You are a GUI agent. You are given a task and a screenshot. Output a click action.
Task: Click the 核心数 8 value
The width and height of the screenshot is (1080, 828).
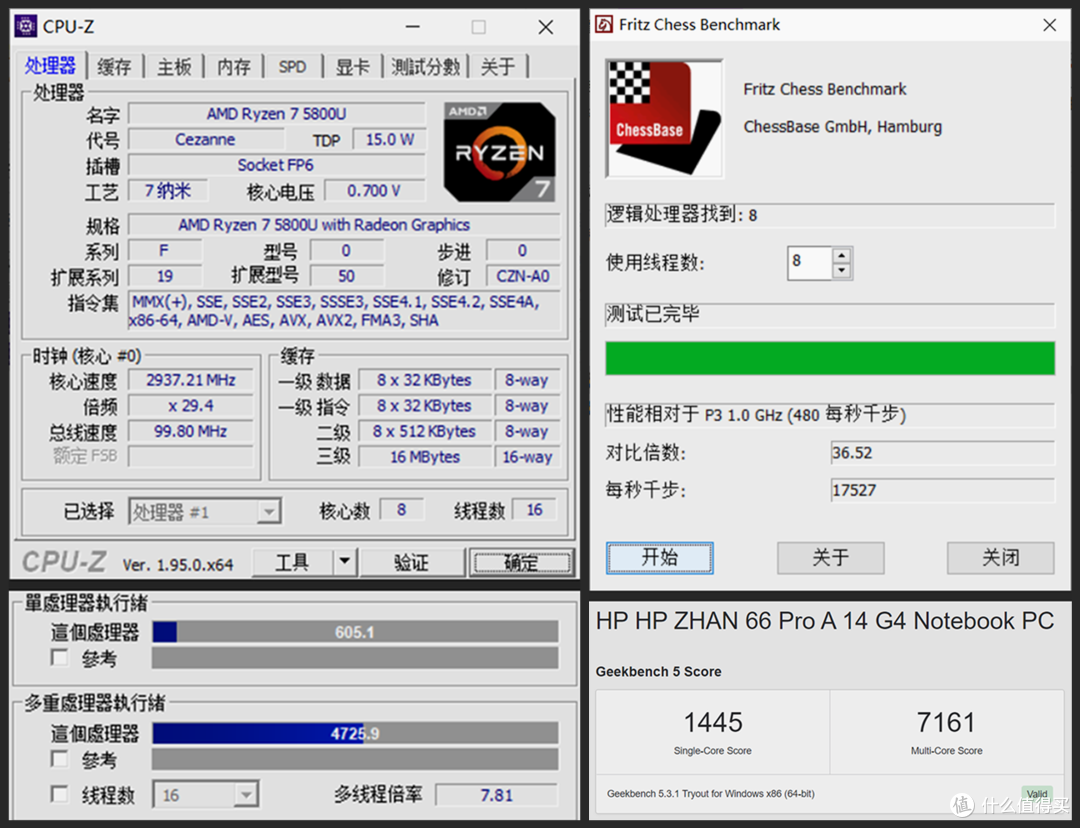[402, 510]
